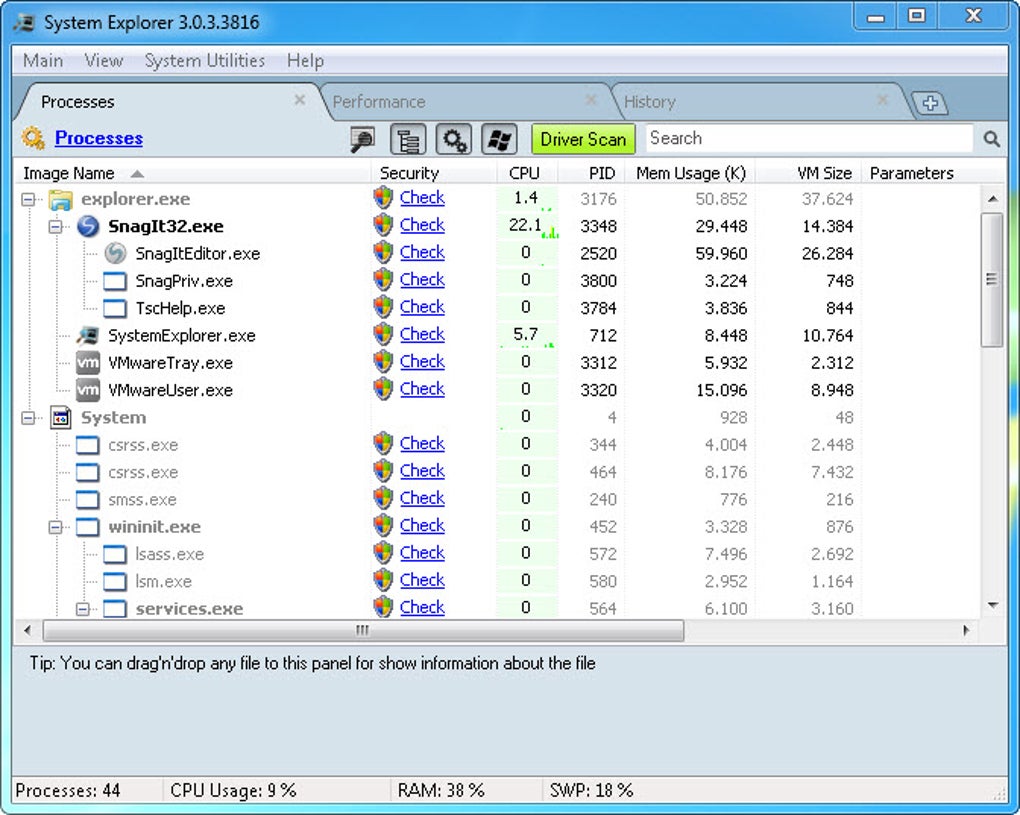Add a new tab with the plus icon
The width and height of the screenshot is (1020, 815).
pos(930,103)
